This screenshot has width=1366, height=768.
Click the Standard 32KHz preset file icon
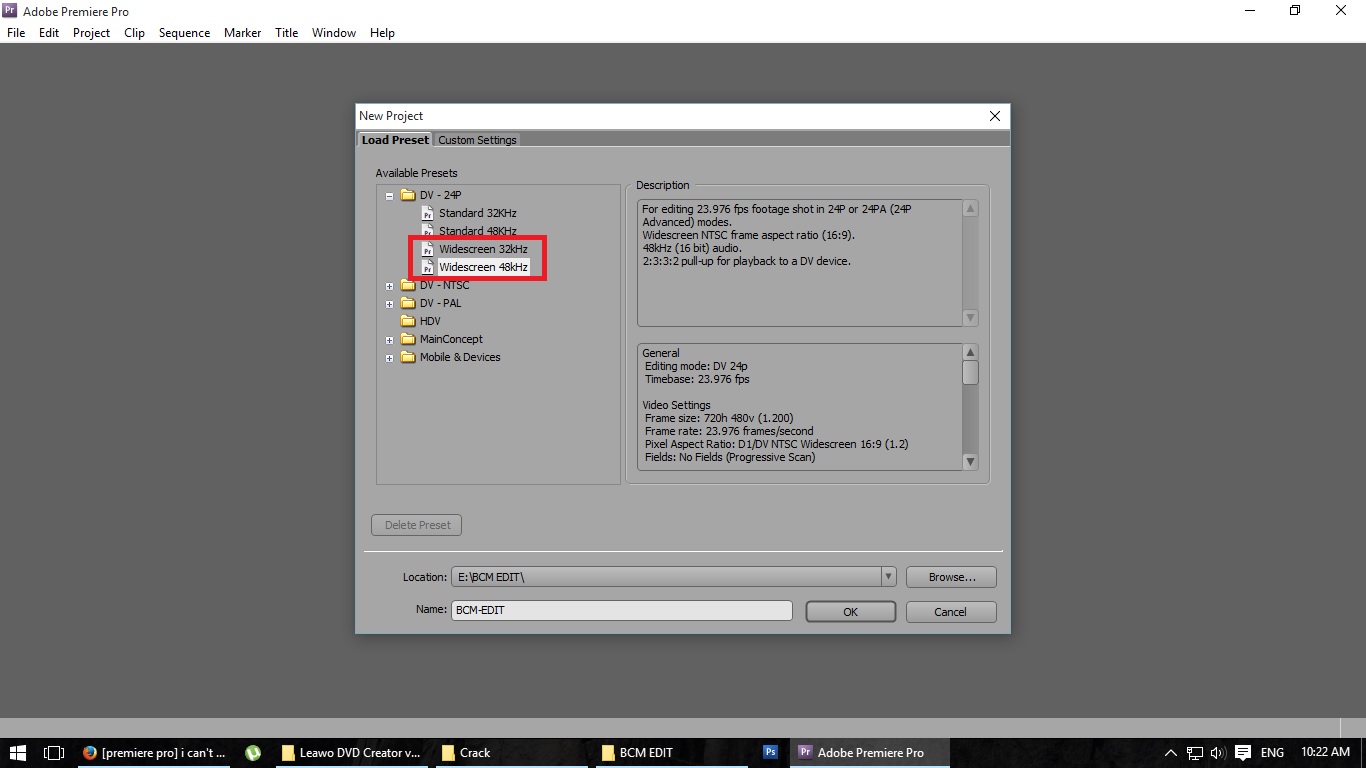[427, 213]
